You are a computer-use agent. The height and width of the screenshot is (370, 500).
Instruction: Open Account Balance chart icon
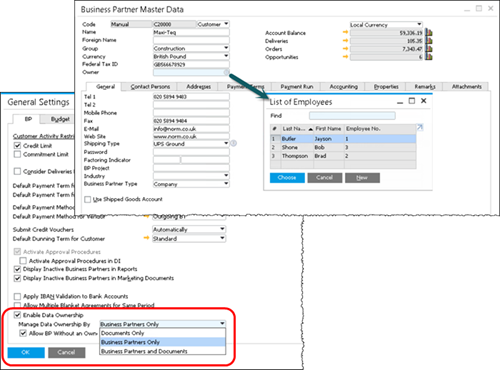429,33
